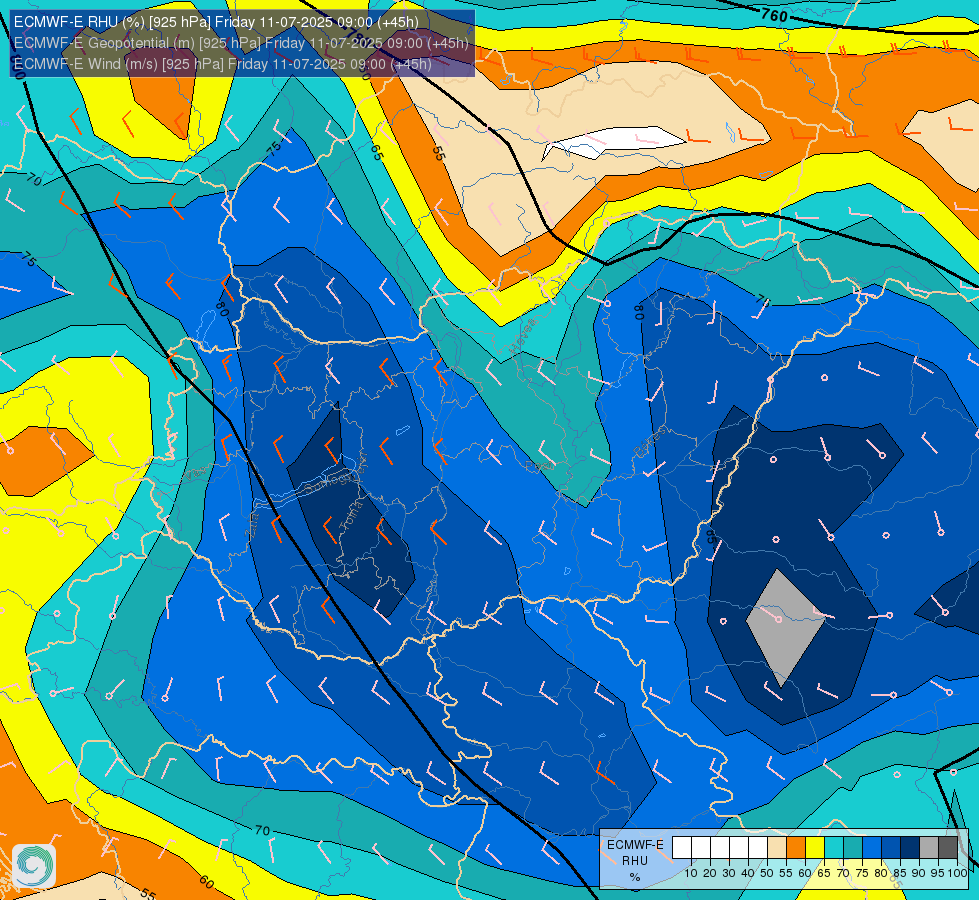Click the Békés county label
This screenshot has width=979, height=900.
(x=647, y=442)
